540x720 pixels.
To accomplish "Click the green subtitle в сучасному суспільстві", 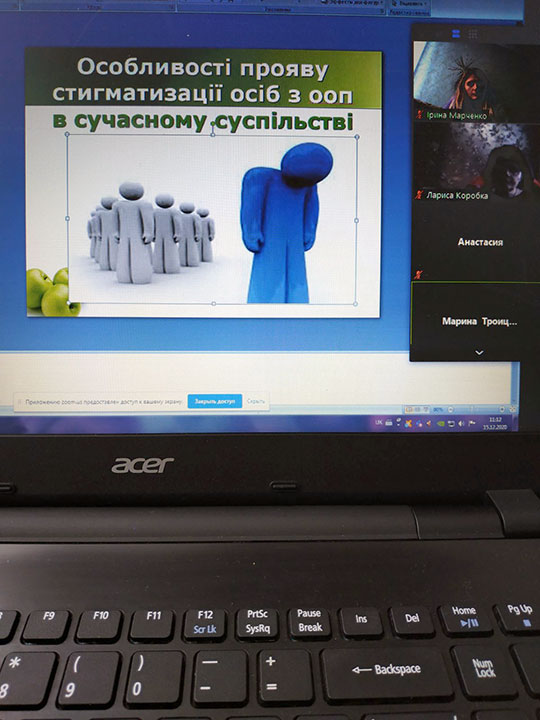I will tap(203, 121).
